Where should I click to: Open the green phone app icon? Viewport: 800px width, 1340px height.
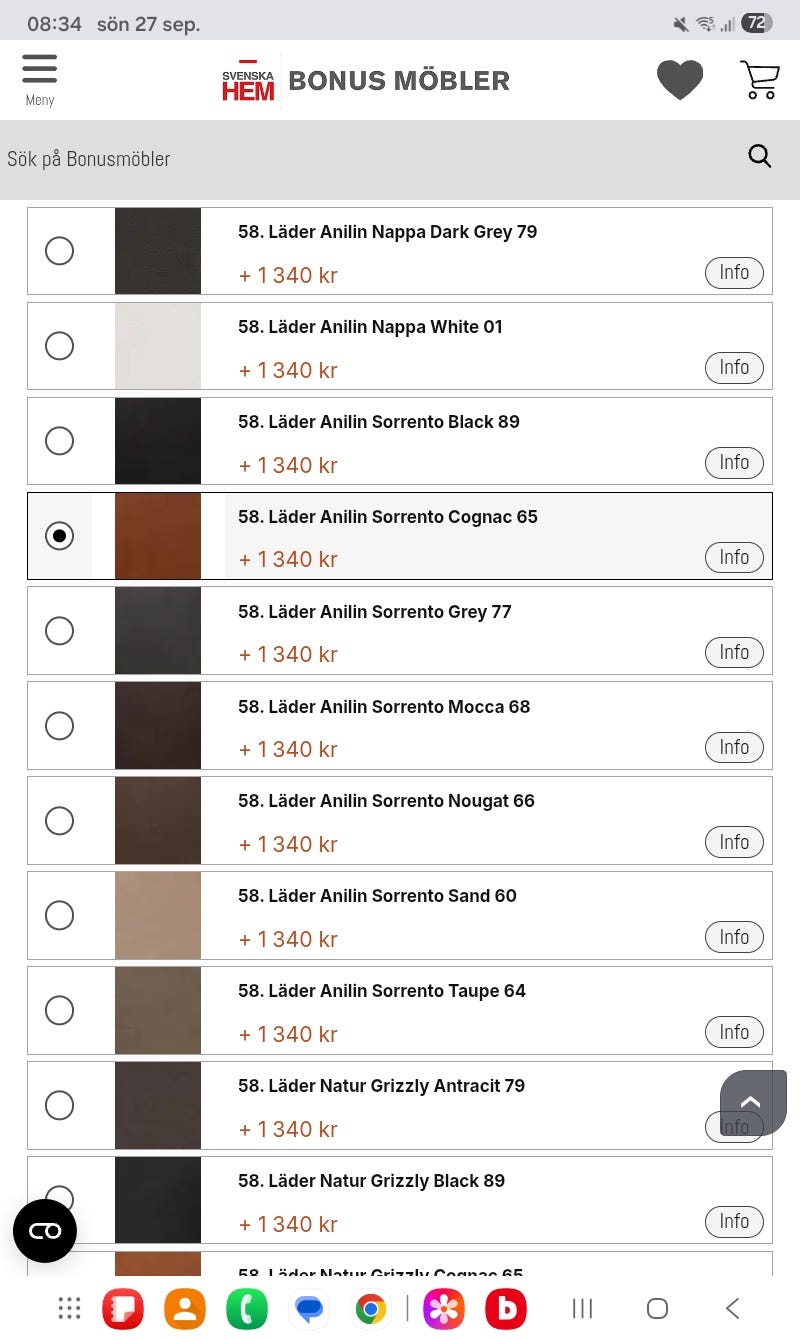pyautogui.click(x=247, y=1308)
